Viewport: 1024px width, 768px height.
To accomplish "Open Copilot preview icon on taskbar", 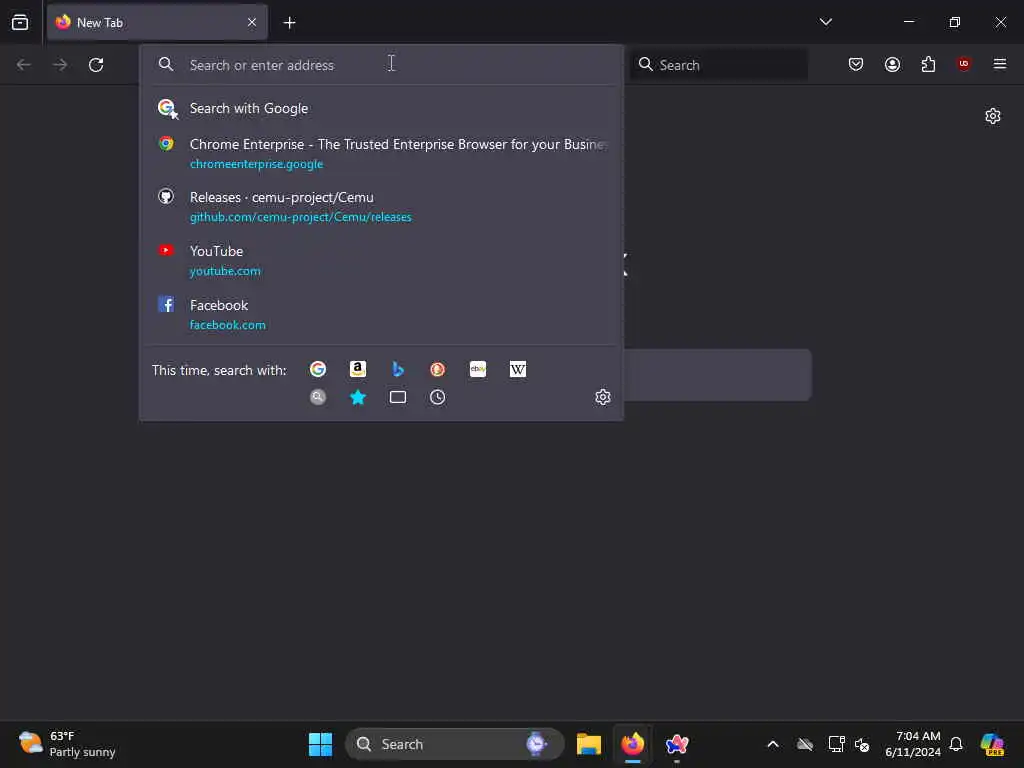I will click(992, 744).
